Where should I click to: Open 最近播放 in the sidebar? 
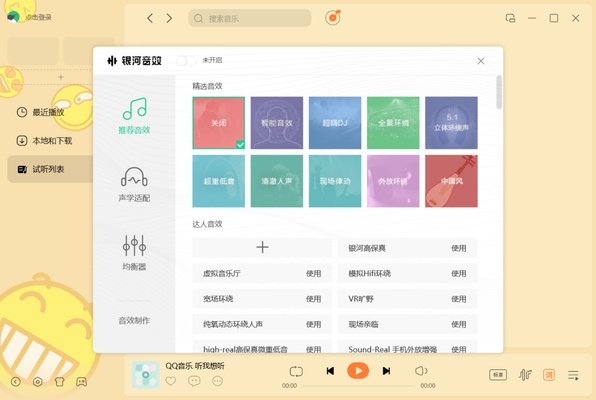(x=41, y=112)
